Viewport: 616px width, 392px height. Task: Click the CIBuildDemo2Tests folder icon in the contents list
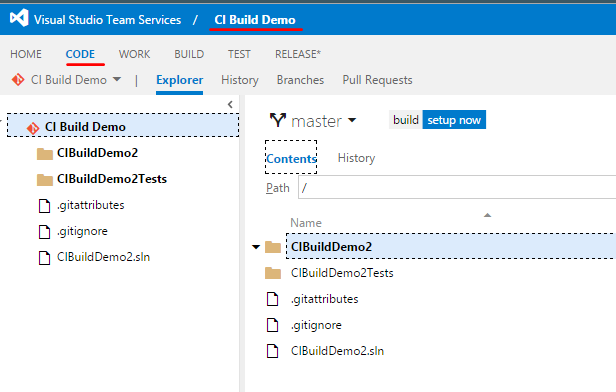pos(273,273)
